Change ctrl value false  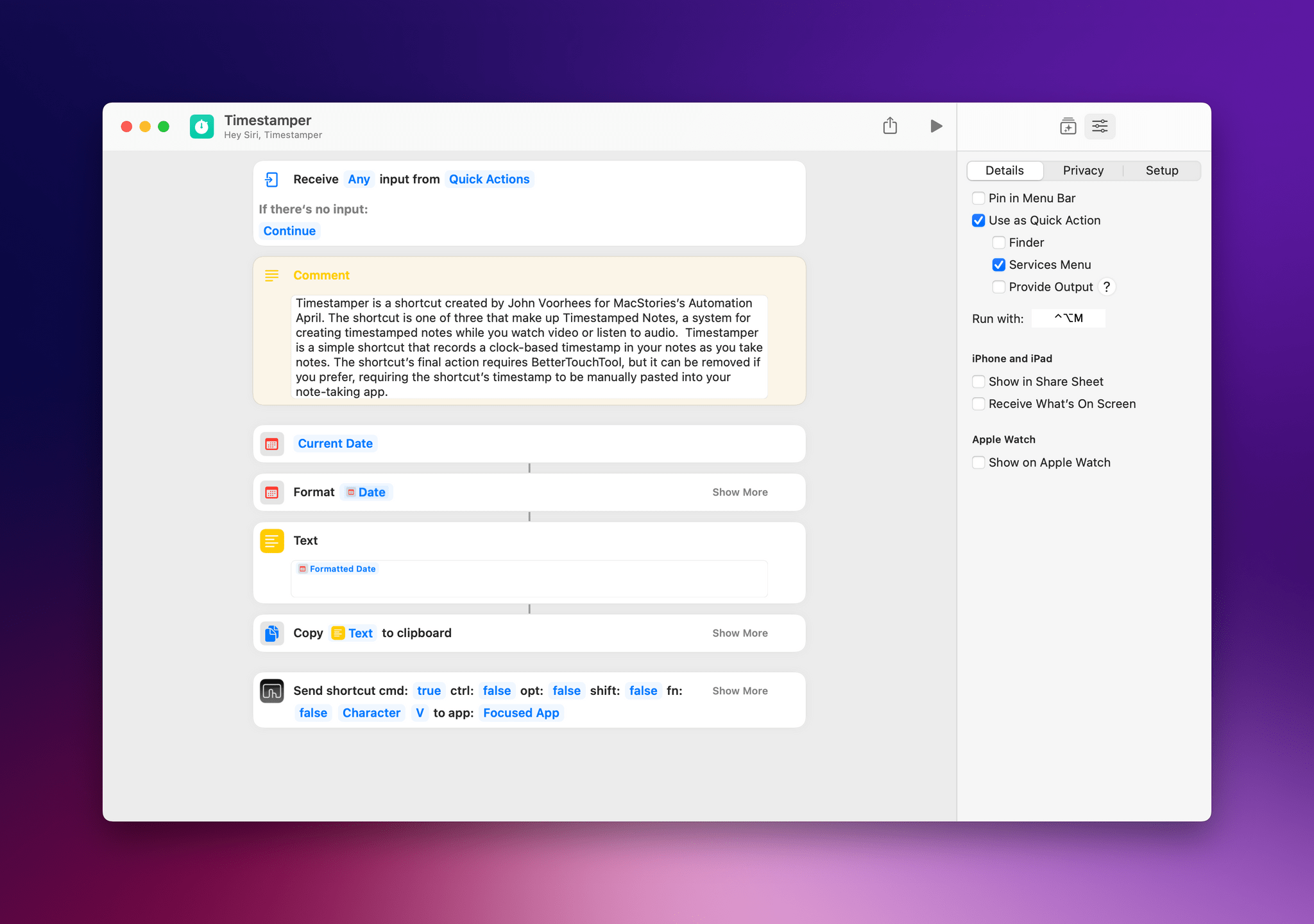pos(497,691)
